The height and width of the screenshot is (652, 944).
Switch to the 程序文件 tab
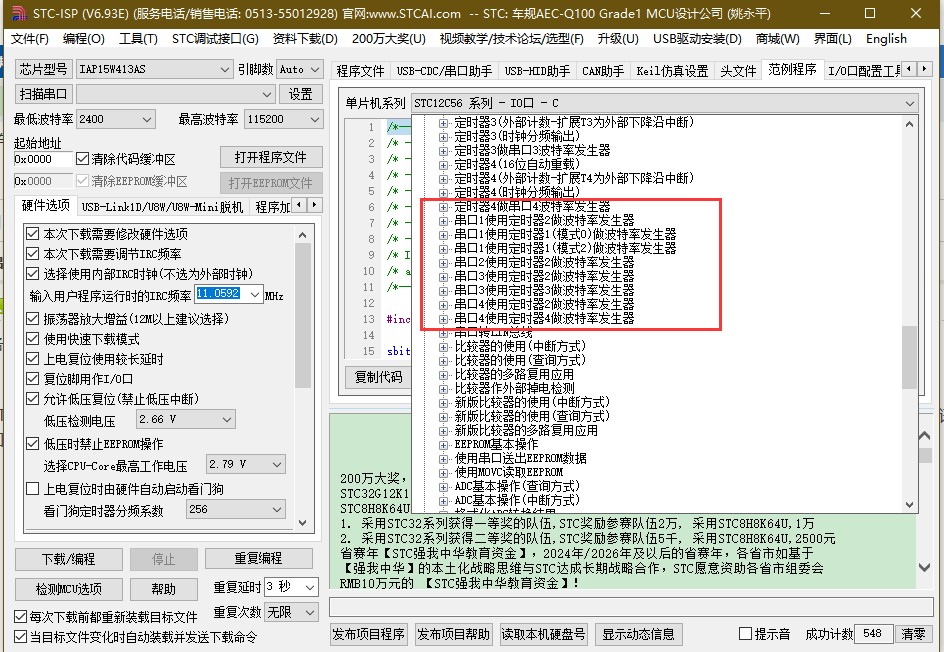(x=360, y=71)
